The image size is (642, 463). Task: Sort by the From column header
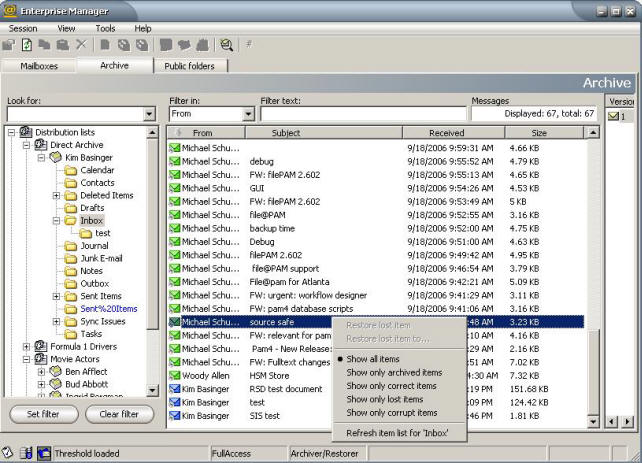coord(206,133)
